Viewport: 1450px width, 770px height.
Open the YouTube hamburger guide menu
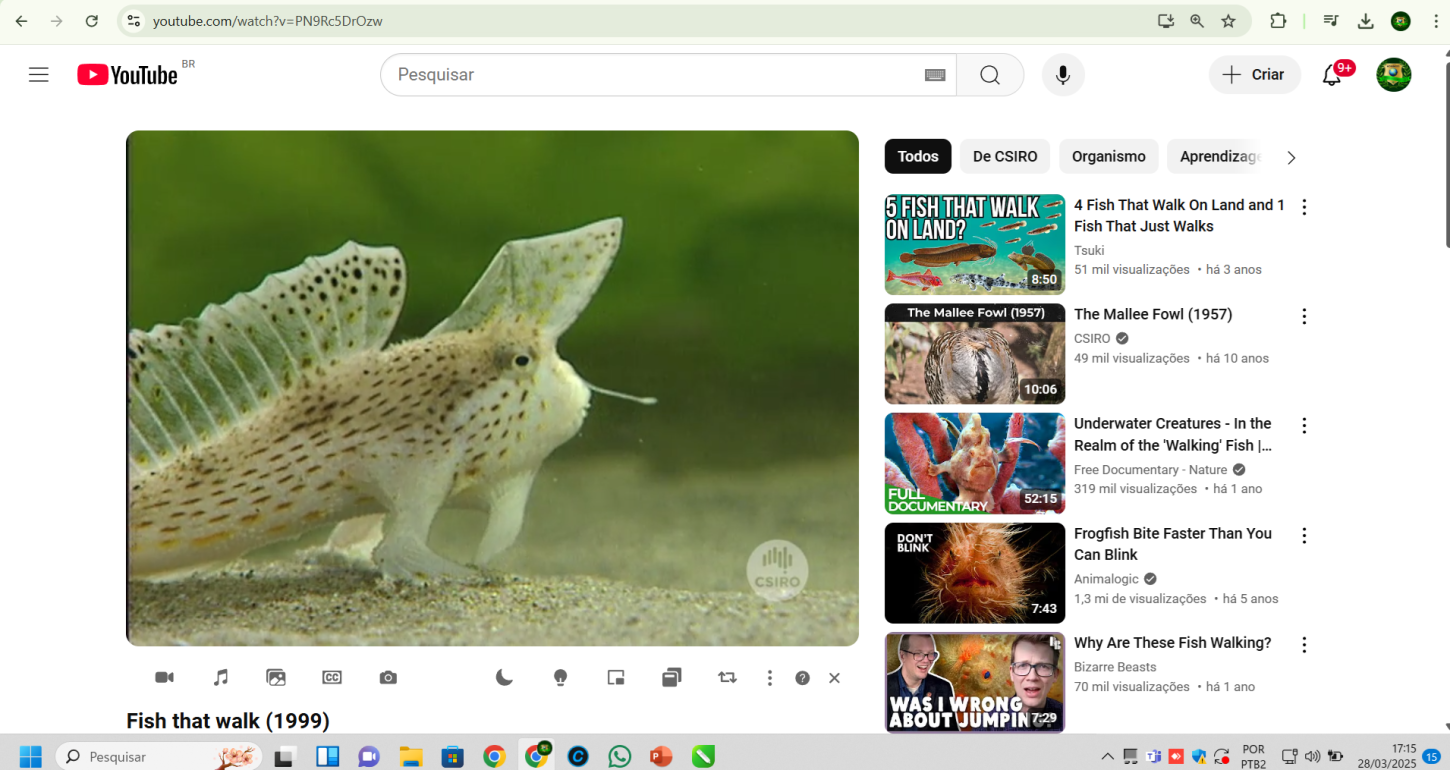coord(39,75)
